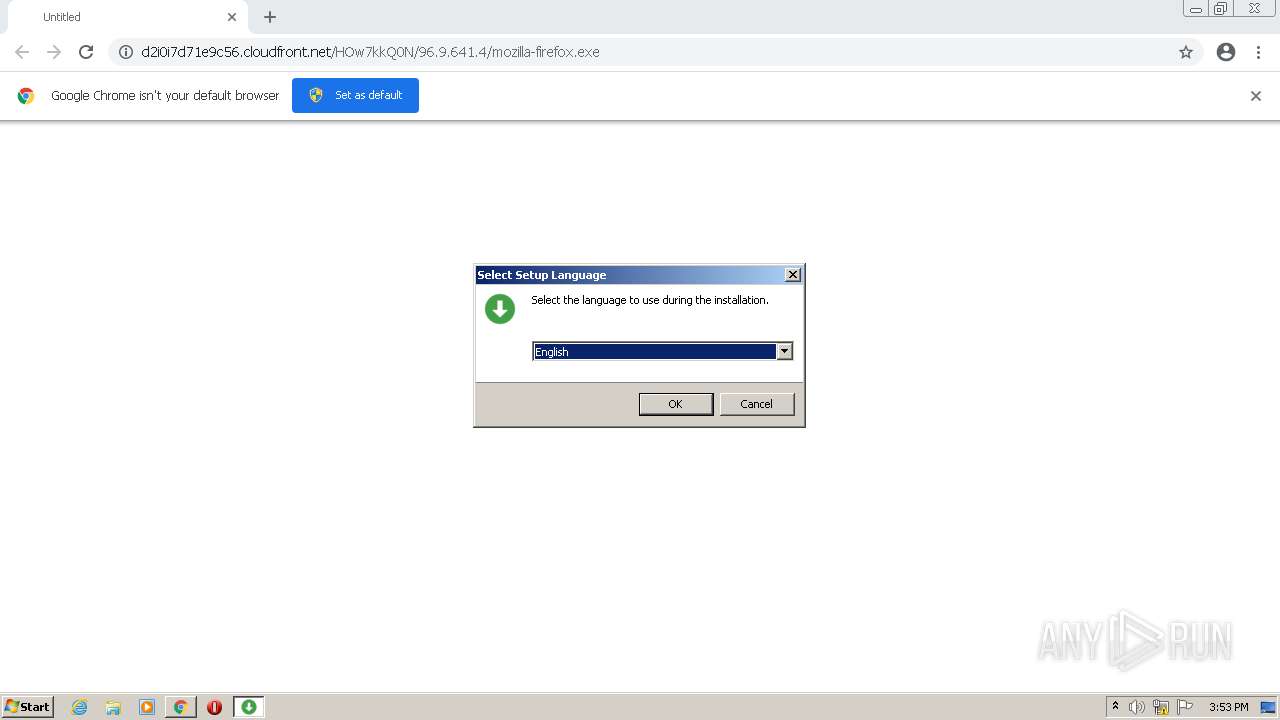Image resolution: width=1280 pixels, height=720 pixels.
Task: Open the red Opera icon in taskbar
Action: 214,707
